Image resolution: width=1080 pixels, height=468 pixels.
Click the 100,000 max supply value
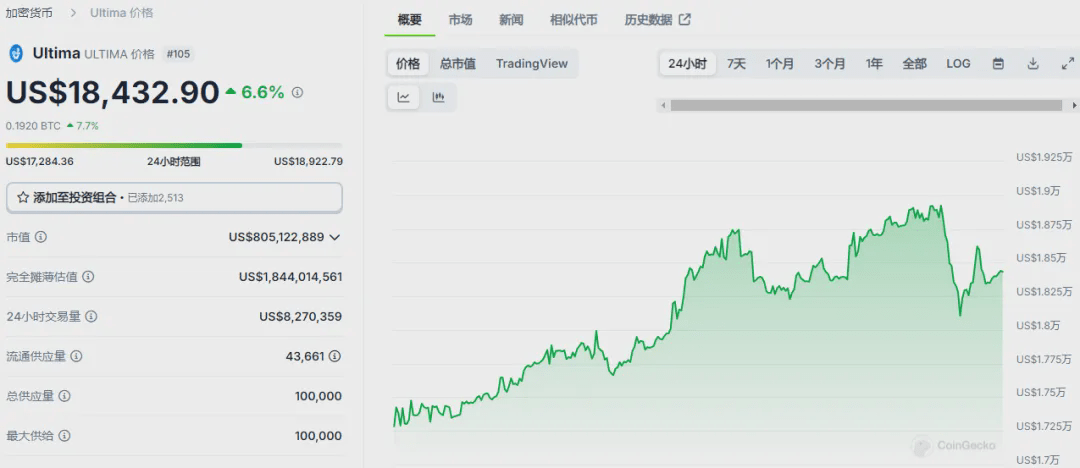pos(318,436)
